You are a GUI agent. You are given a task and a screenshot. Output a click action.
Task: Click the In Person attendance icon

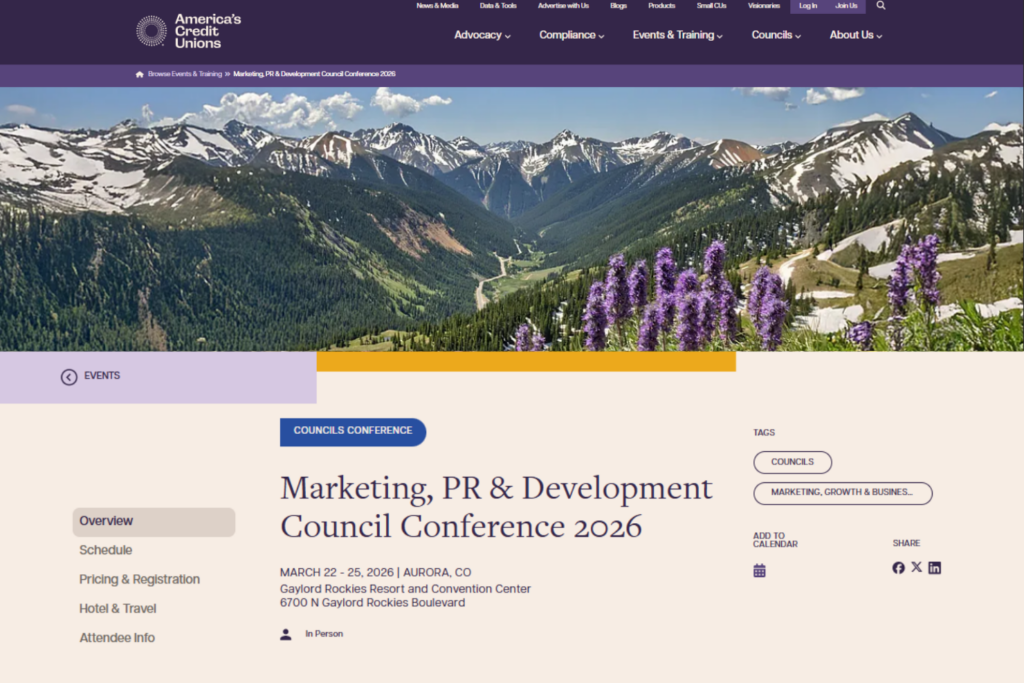286,633
